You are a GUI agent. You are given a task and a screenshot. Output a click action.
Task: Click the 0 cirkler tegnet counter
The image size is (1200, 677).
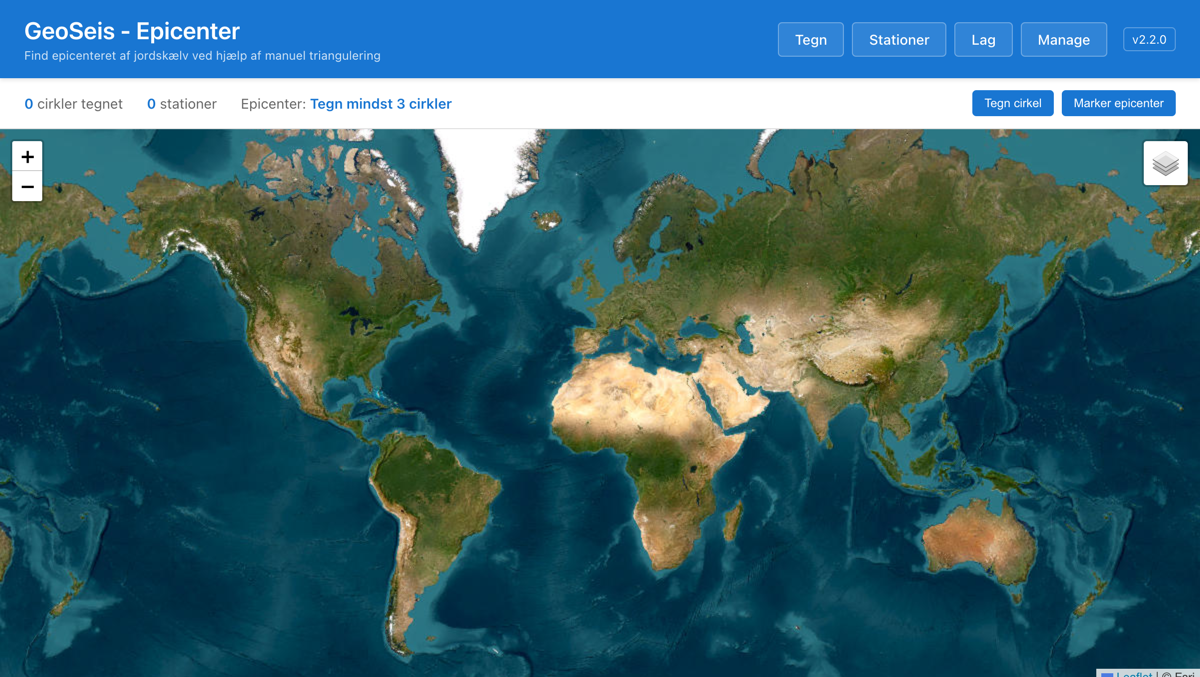[73, 103]
